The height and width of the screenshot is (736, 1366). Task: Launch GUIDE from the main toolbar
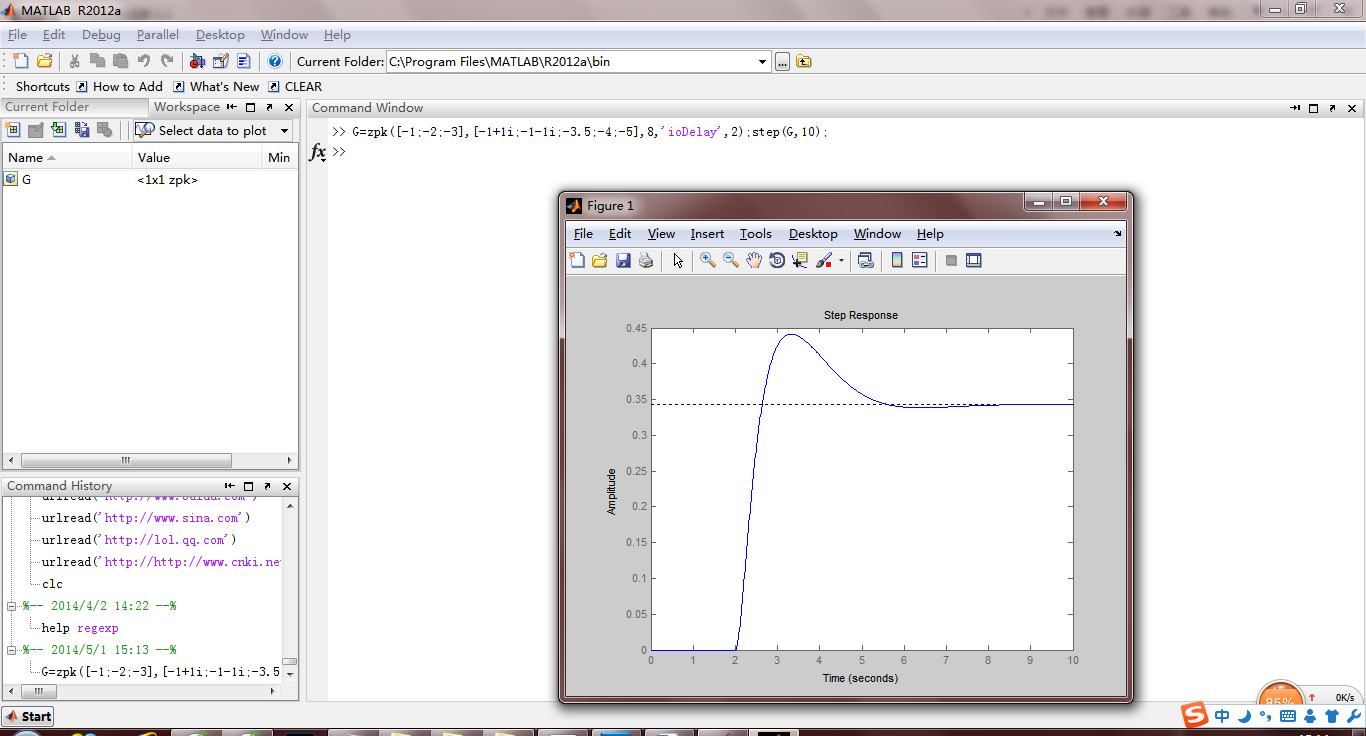coord(220,61)
